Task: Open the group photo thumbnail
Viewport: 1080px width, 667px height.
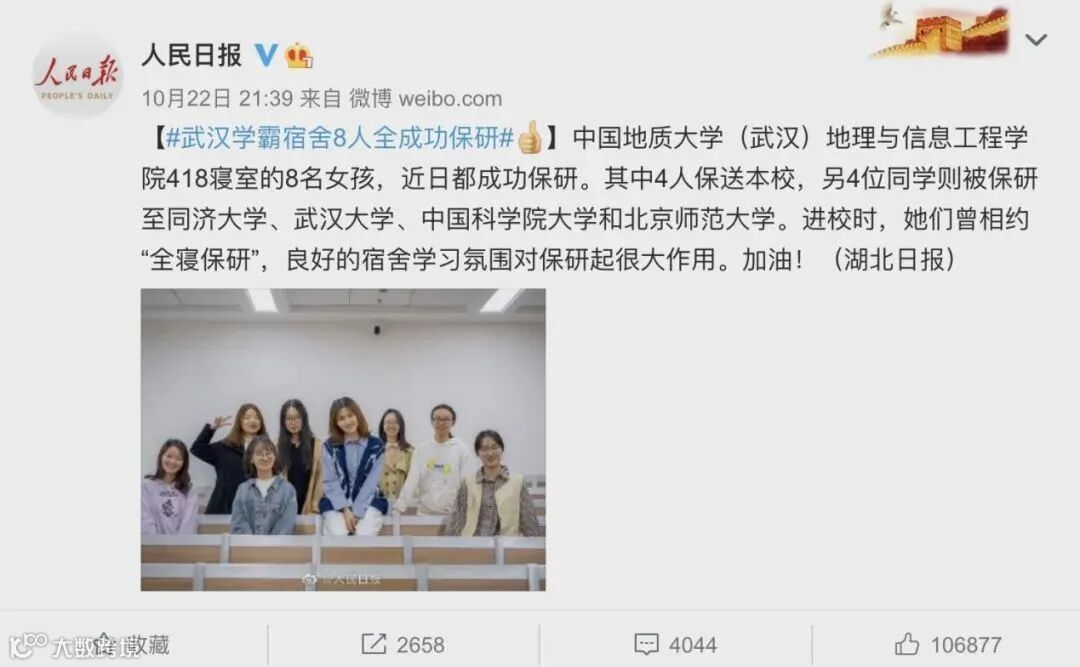Action: (343, 440)
